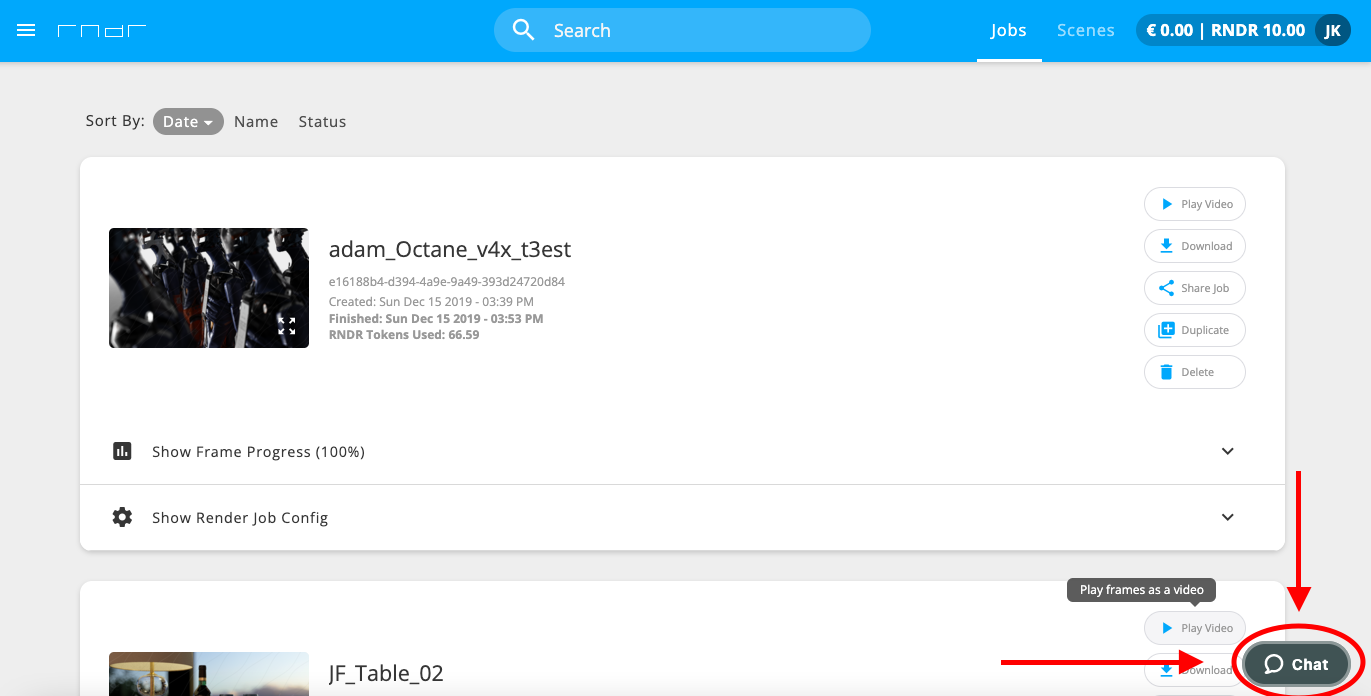
Task: Click the RNDR Tokens Used: 66.59 text
Action: (x=404, y=335)
